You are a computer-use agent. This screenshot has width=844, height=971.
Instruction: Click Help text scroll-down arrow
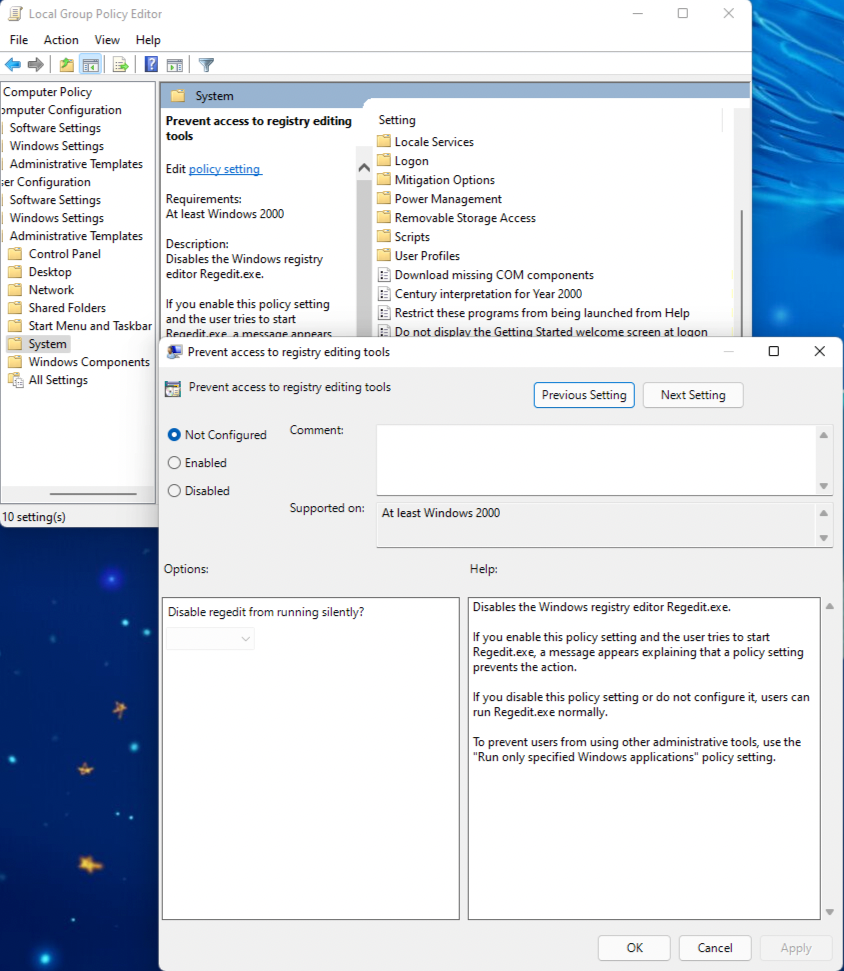tap(830, 912)
